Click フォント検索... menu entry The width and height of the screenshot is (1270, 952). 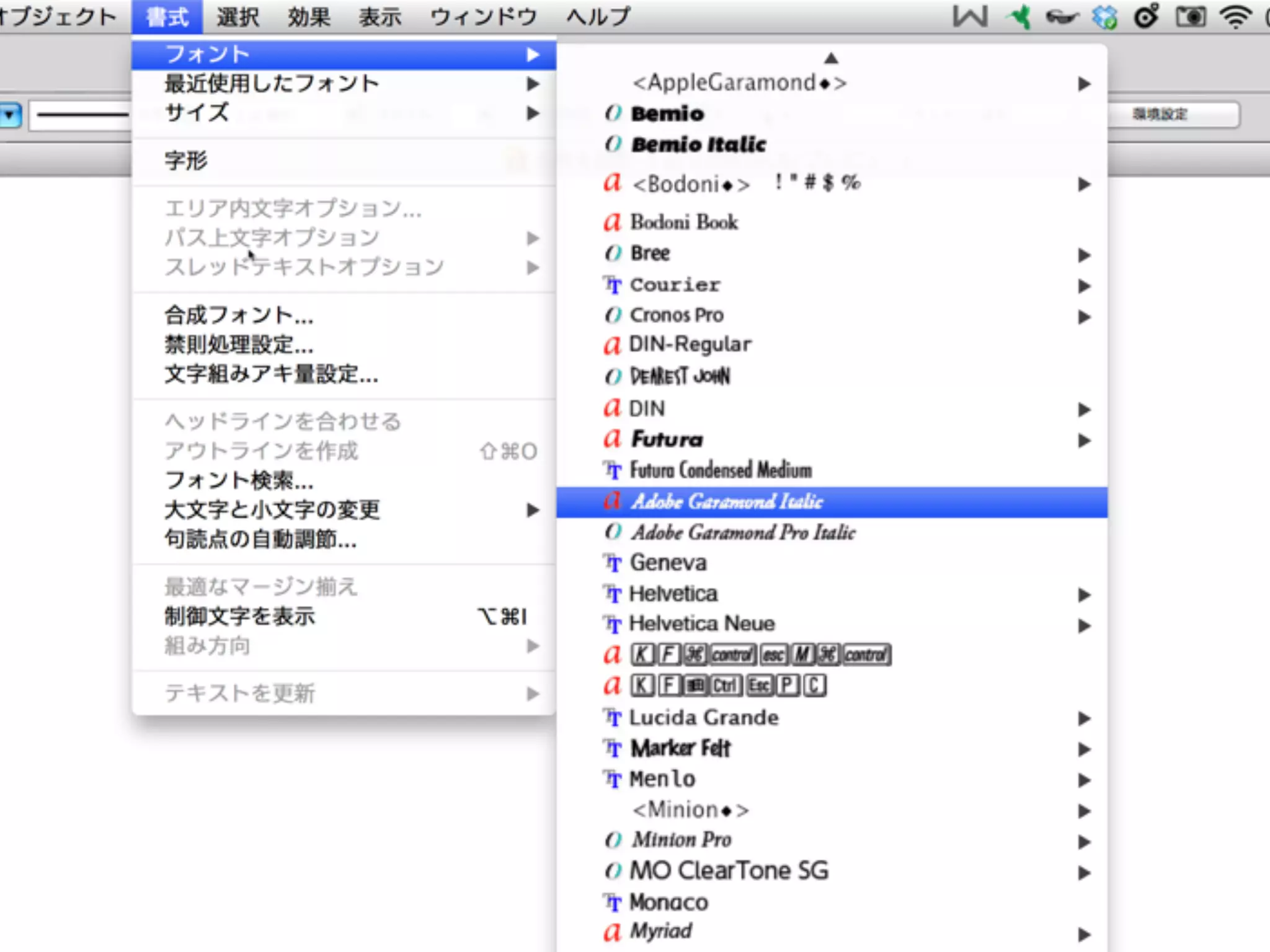[x=239, y=480]
